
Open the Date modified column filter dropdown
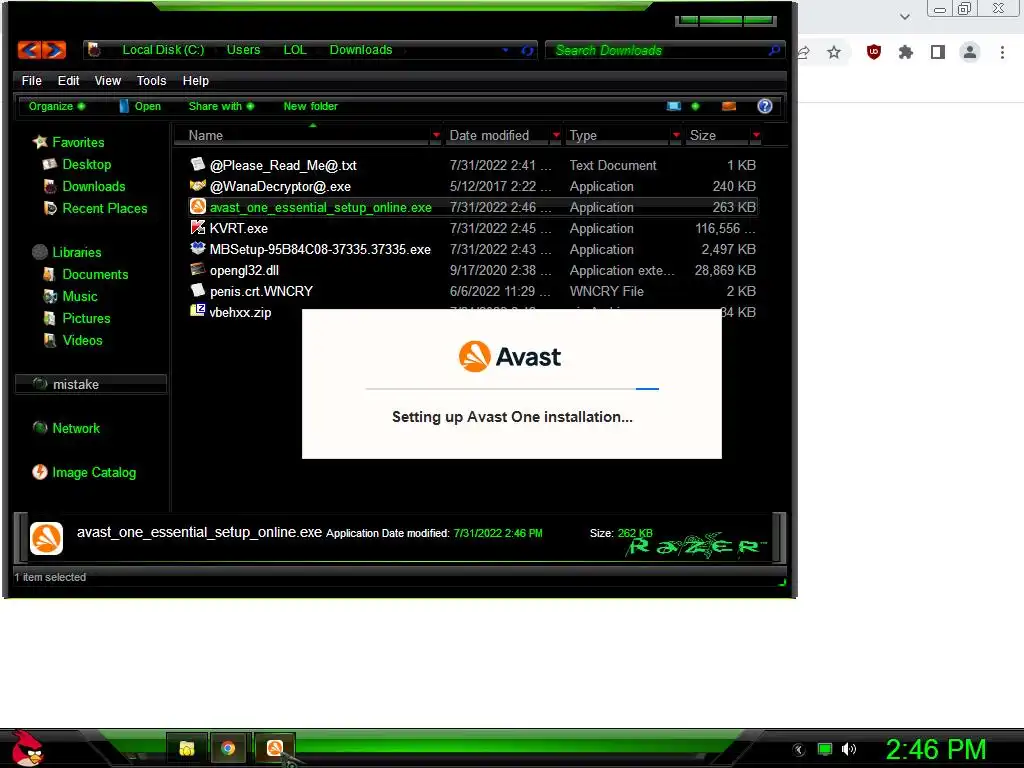click(556, 135)
